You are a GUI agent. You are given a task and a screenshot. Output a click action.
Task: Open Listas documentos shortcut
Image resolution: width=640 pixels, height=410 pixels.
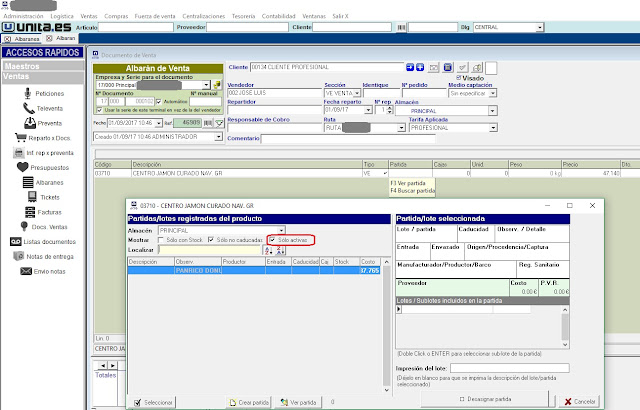point(48,243)
